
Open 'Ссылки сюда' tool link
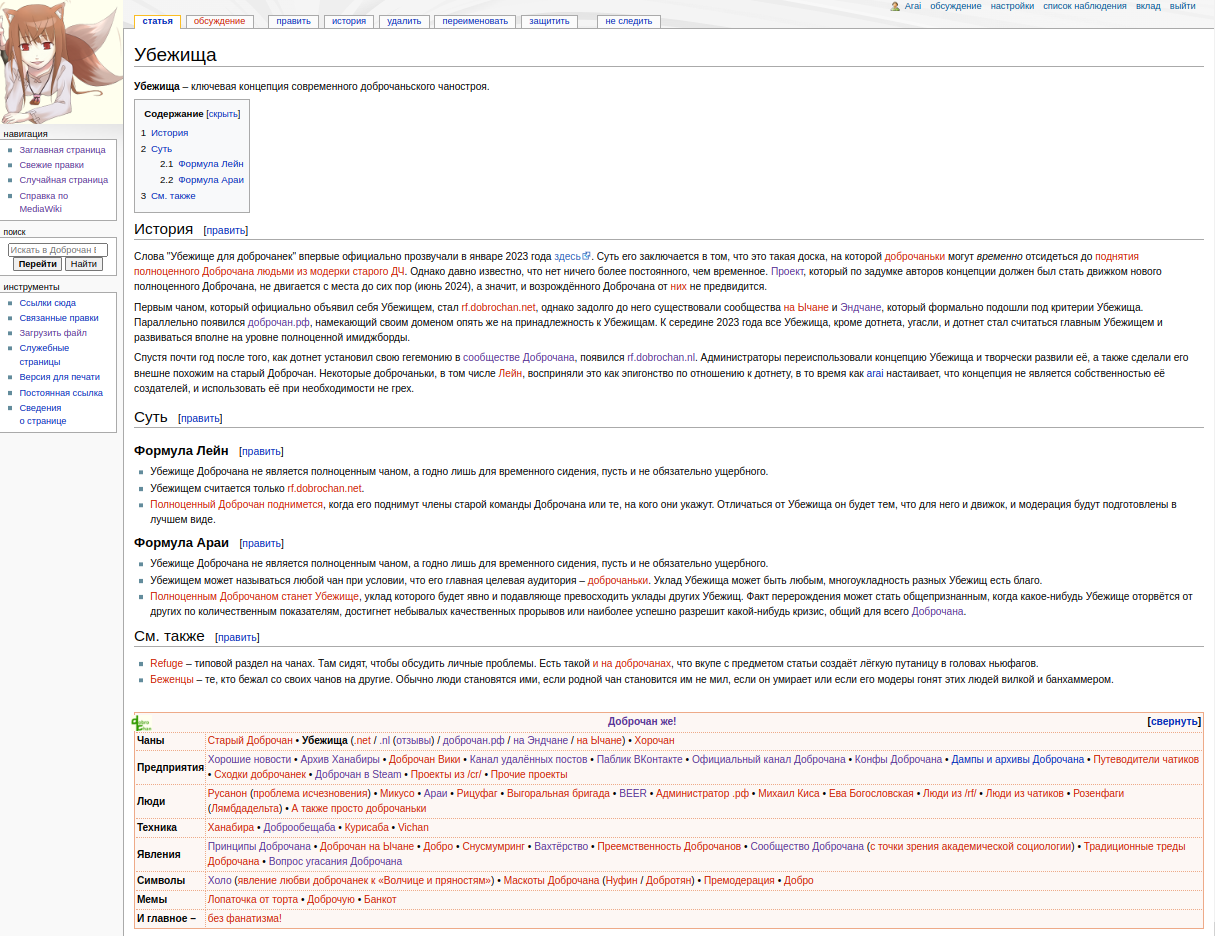(x=47, y=303)
